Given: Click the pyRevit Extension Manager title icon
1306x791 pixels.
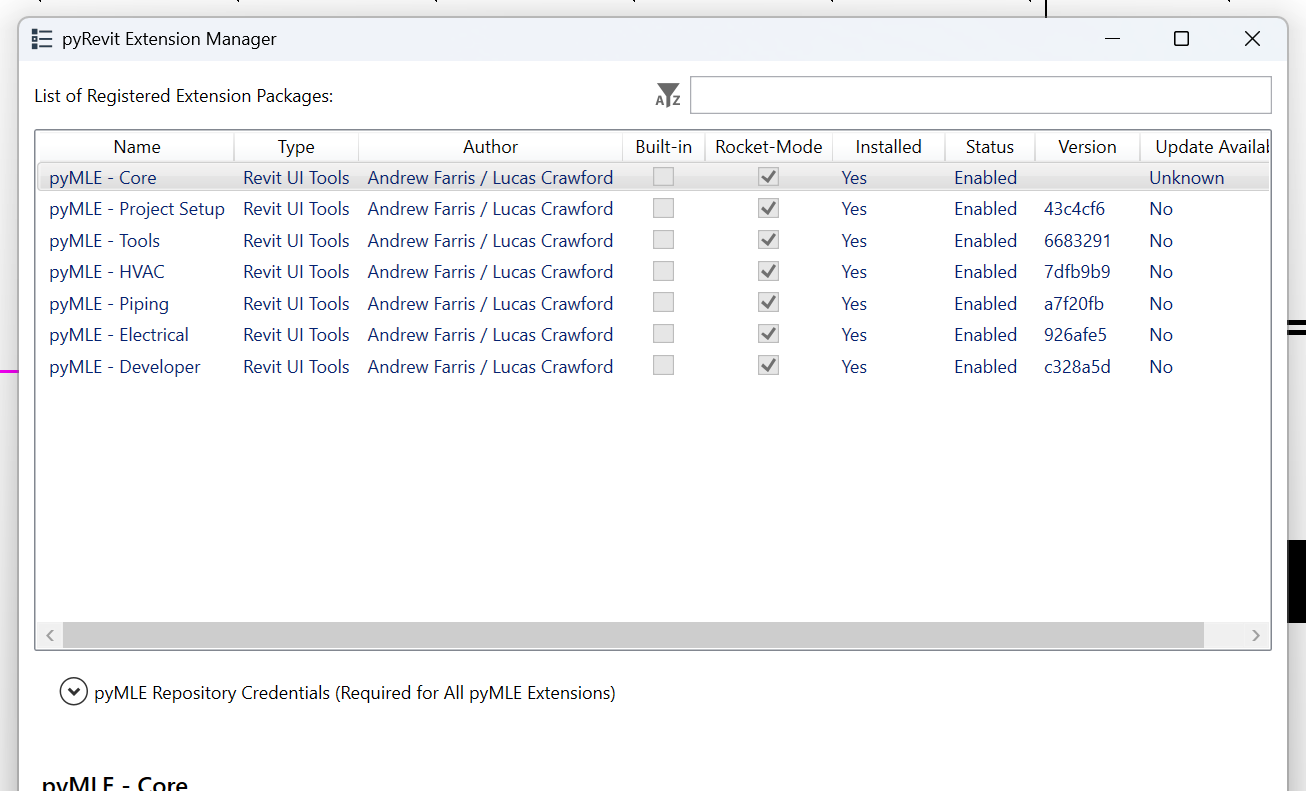Looking at the screenshot, I should (41, 39).
